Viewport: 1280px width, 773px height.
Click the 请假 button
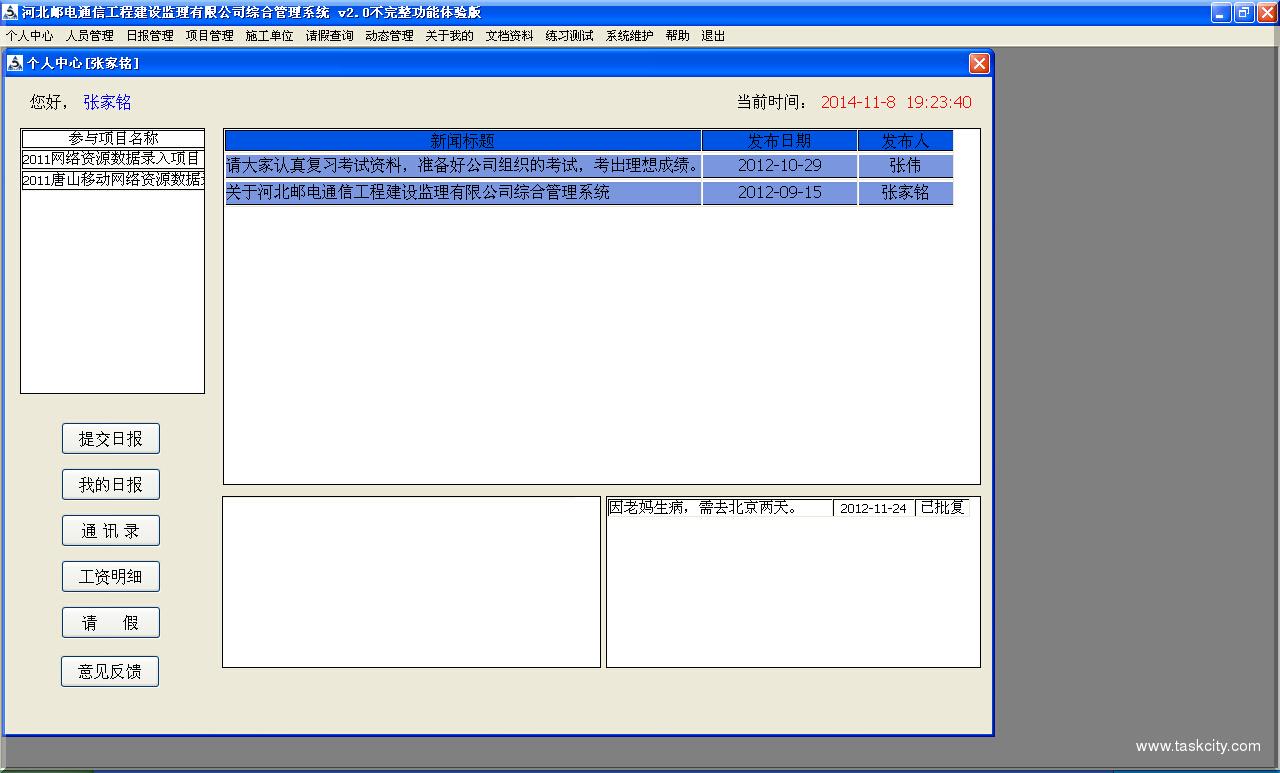111,623
